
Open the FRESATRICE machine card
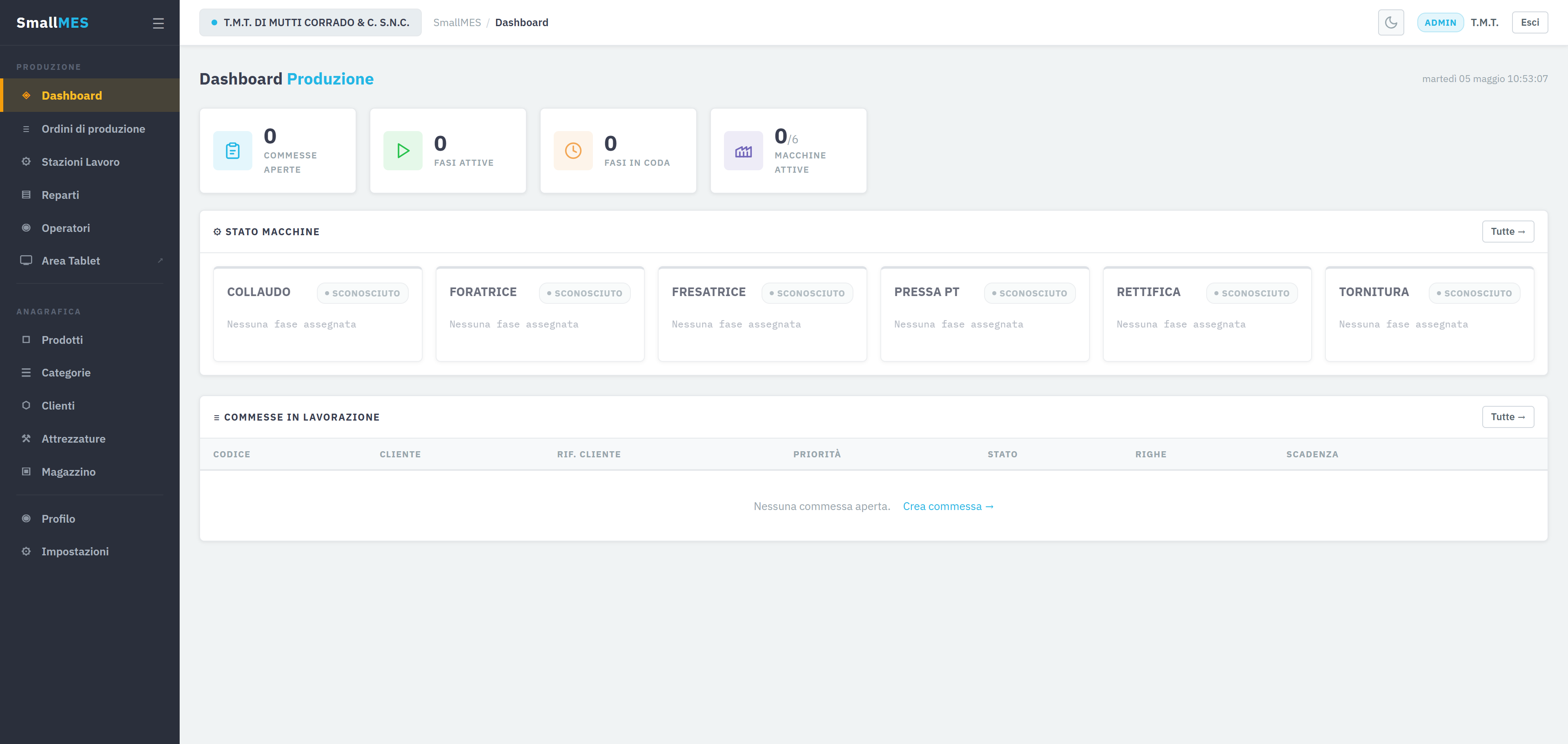[x=762, y=314]
